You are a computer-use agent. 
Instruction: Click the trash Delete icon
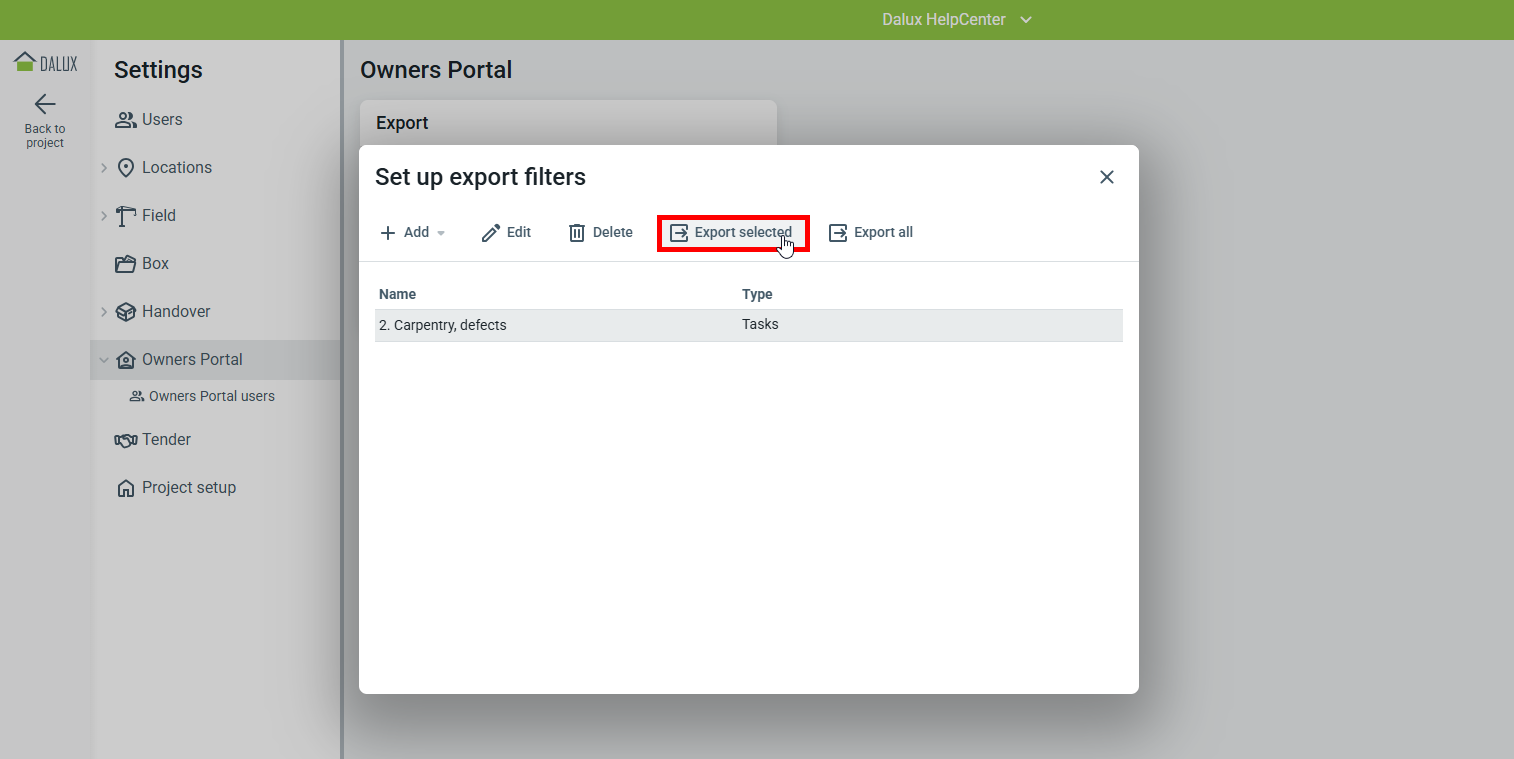[577, 233]
